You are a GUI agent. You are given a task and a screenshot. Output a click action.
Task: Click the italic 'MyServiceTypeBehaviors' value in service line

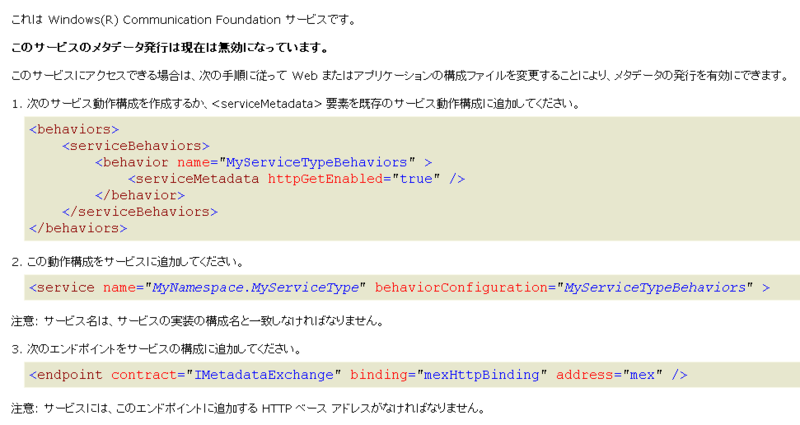[655, 288]
